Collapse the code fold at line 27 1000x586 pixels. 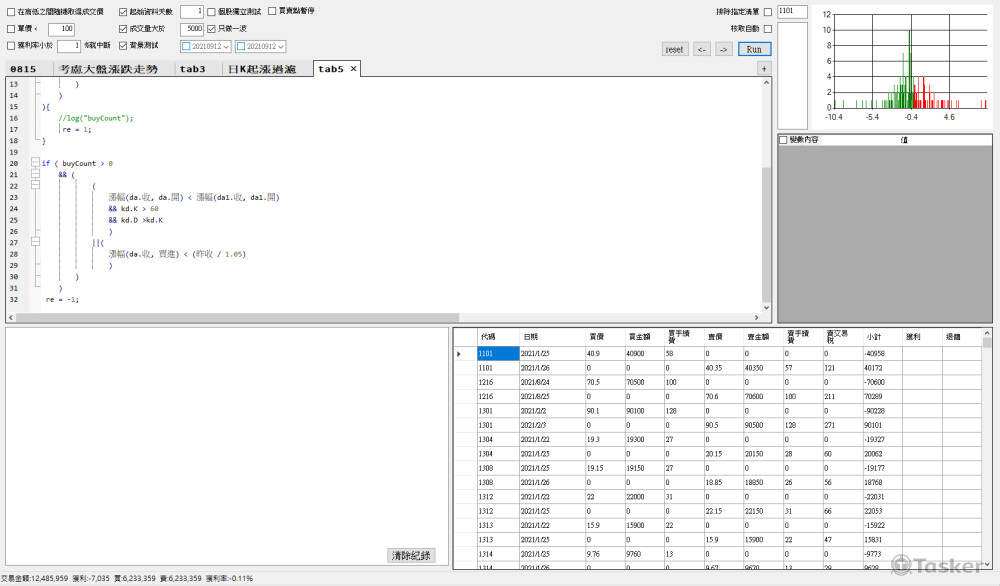[34, 242]
